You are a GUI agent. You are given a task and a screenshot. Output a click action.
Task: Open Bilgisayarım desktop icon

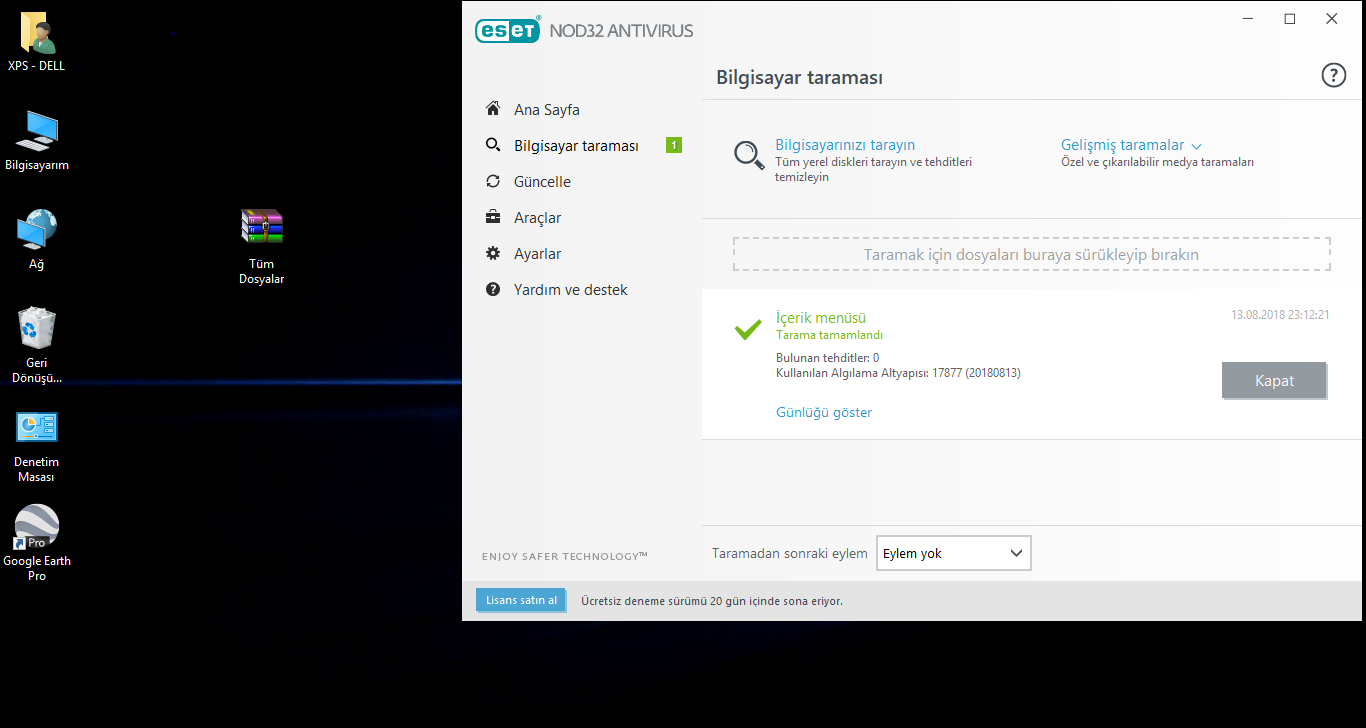coord(37,132)
